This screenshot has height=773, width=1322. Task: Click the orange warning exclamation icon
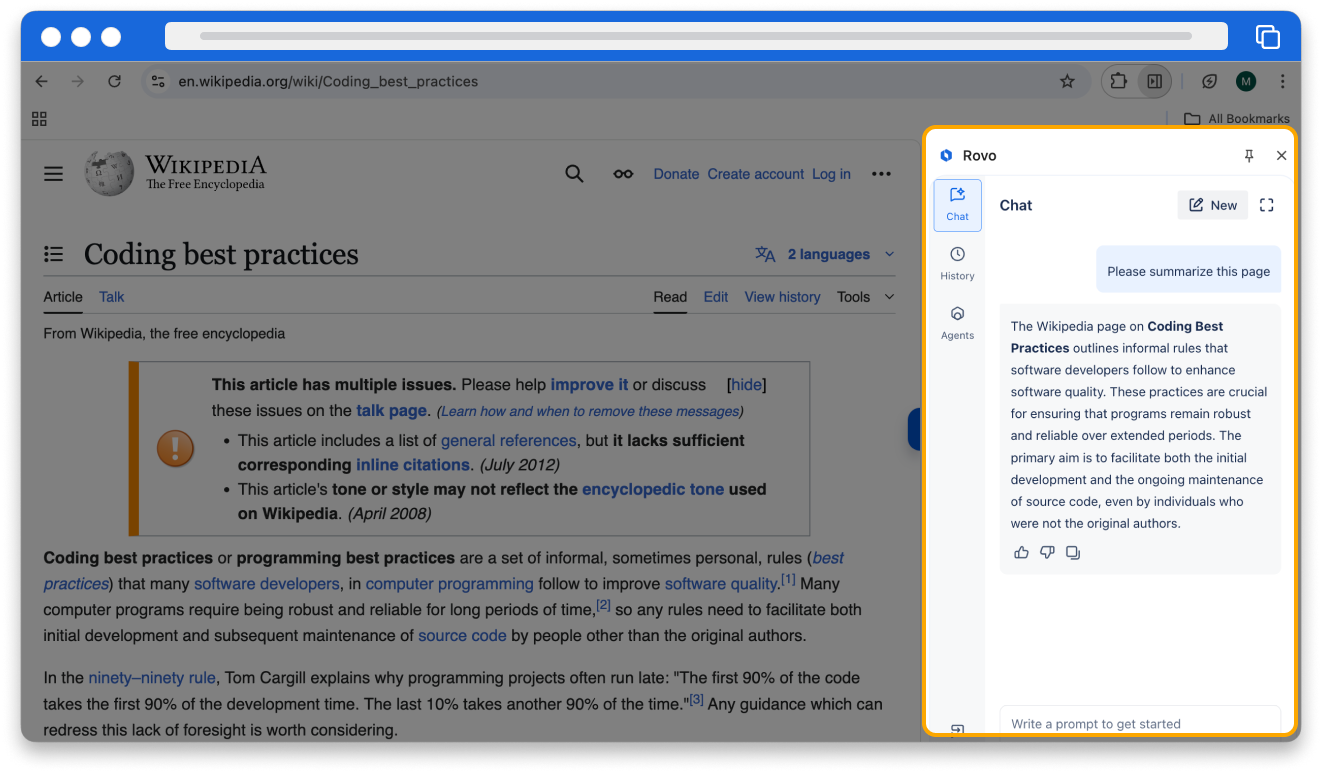(175, 448)
